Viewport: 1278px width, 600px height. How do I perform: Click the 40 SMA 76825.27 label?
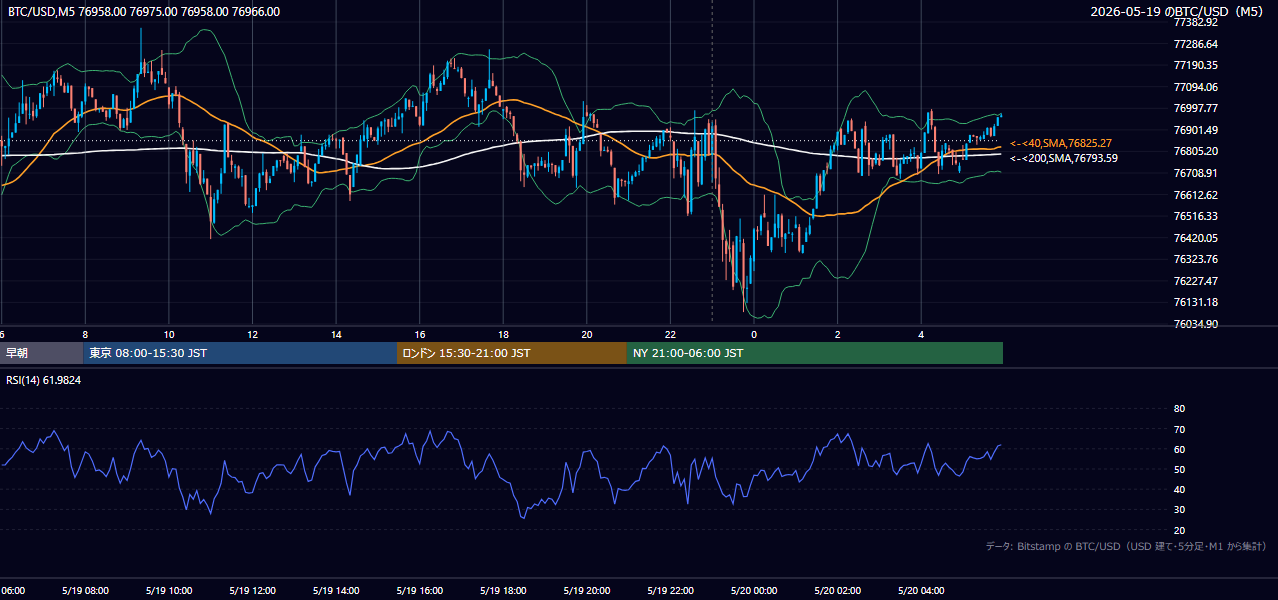click(x=1061, y=144)
